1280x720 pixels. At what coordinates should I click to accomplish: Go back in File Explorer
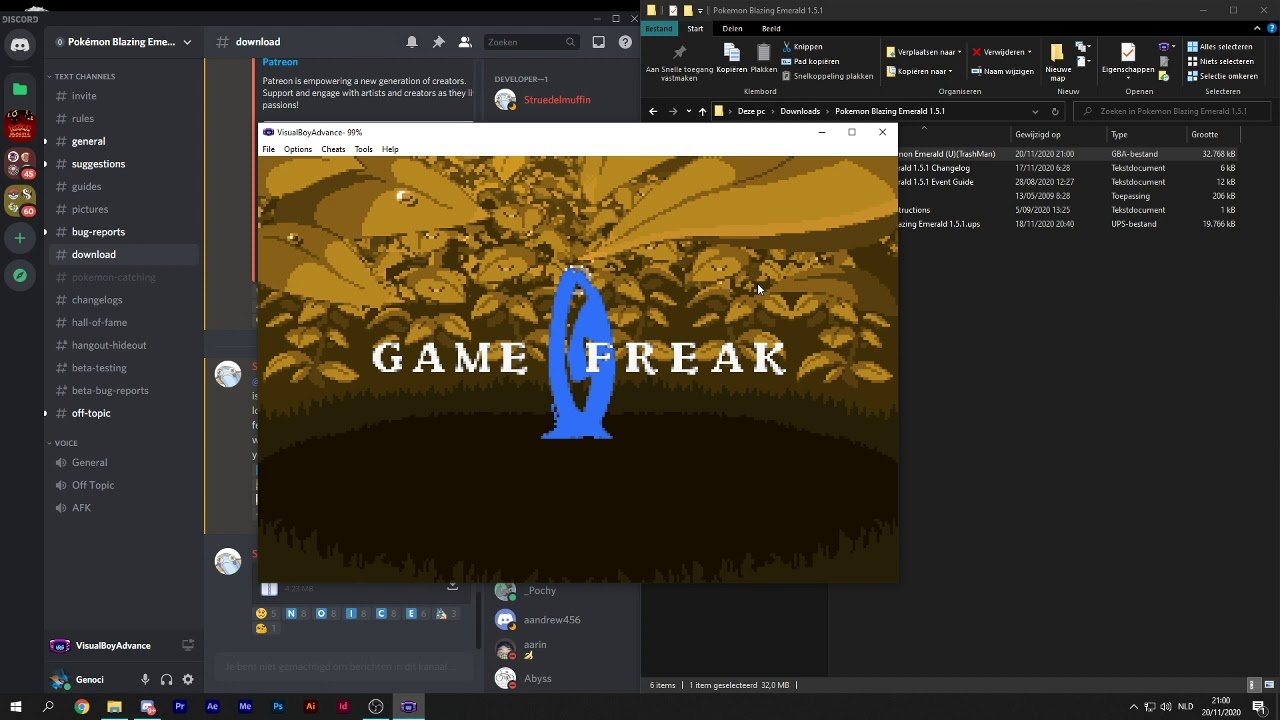pos(653,111)
